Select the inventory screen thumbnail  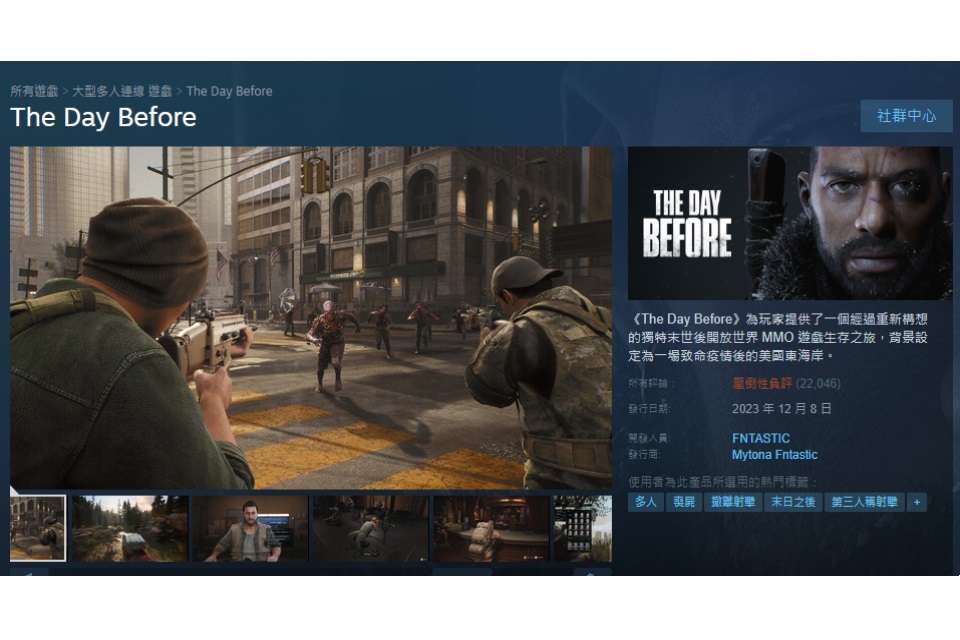[582, 529]
